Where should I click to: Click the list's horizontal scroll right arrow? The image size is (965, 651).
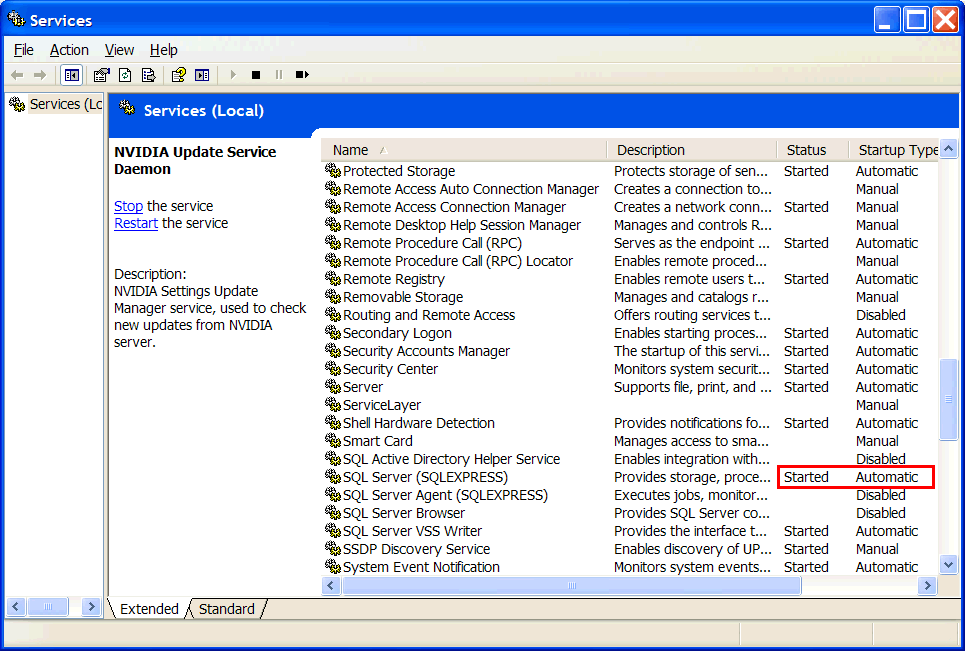click(927, 585)
